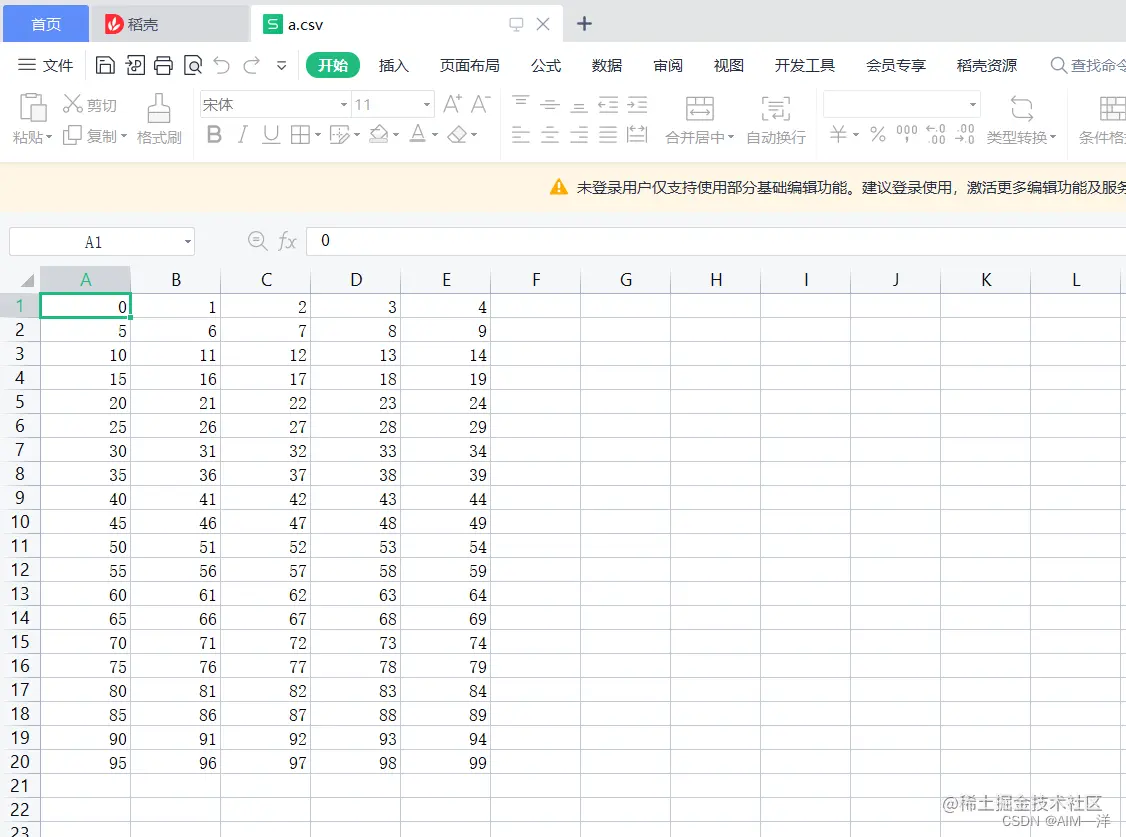
Task: Click the formula bar input showing 0
Action: click(715, 241)
